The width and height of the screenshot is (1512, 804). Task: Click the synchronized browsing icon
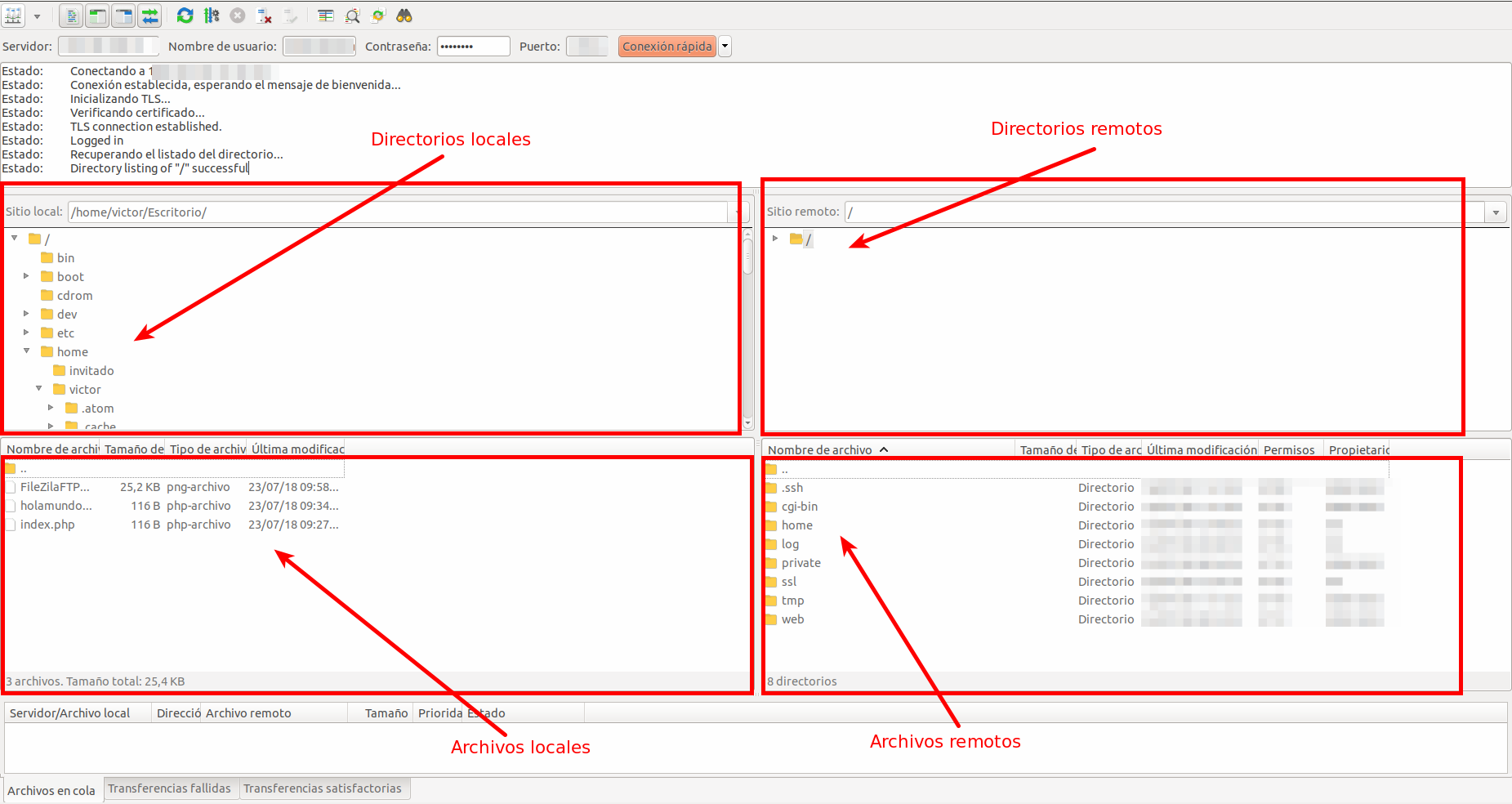[x=378, y=16]
